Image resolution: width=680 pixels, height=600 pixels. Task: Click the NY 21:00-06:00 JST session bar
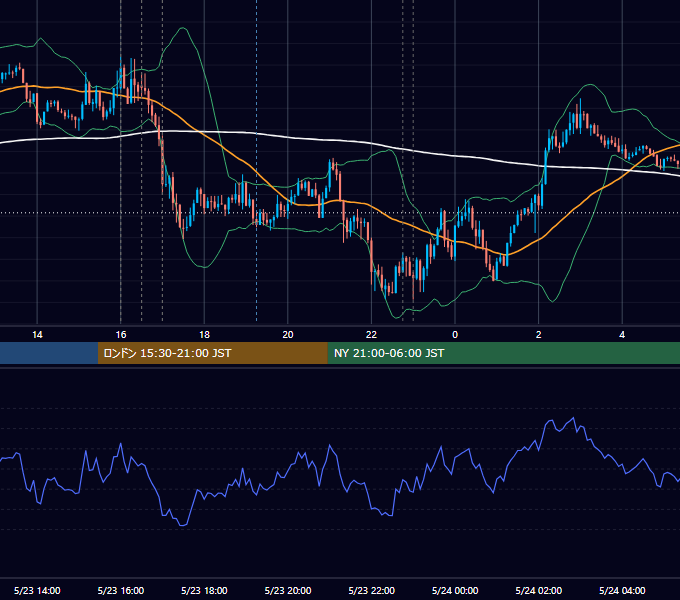coord(503,353)
